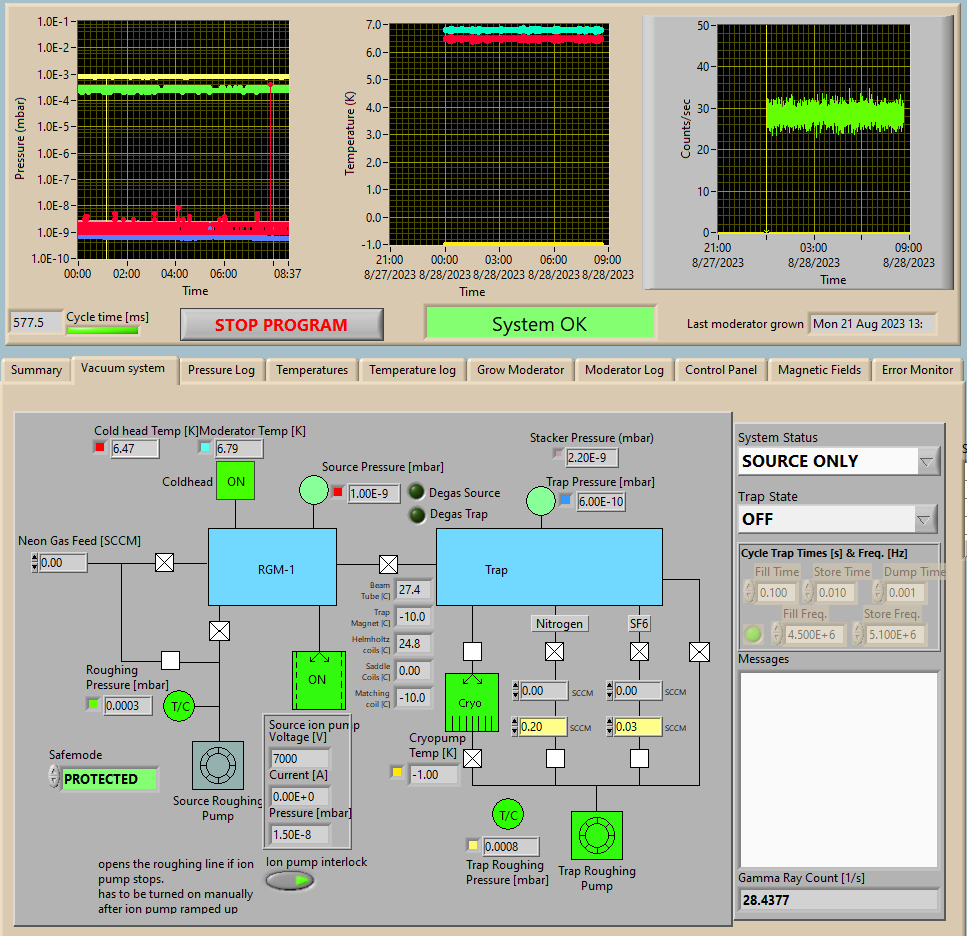Click the Source Roughing Pump icon
Viewport: 967px width, 936px height.
pyautogui.click(x=217, y=766)
